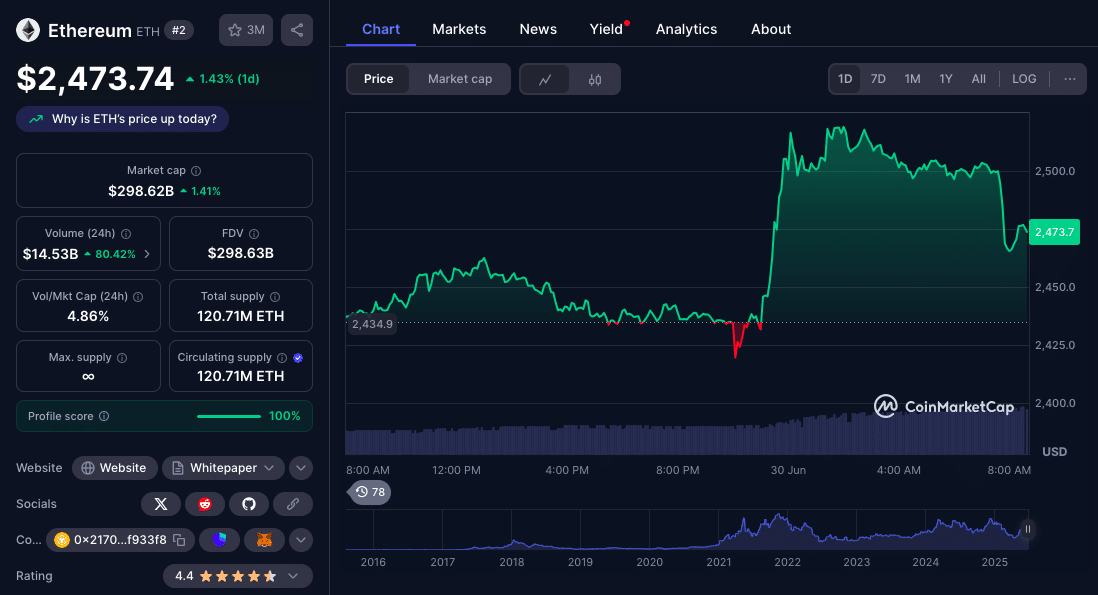Open the About tab

771,29
